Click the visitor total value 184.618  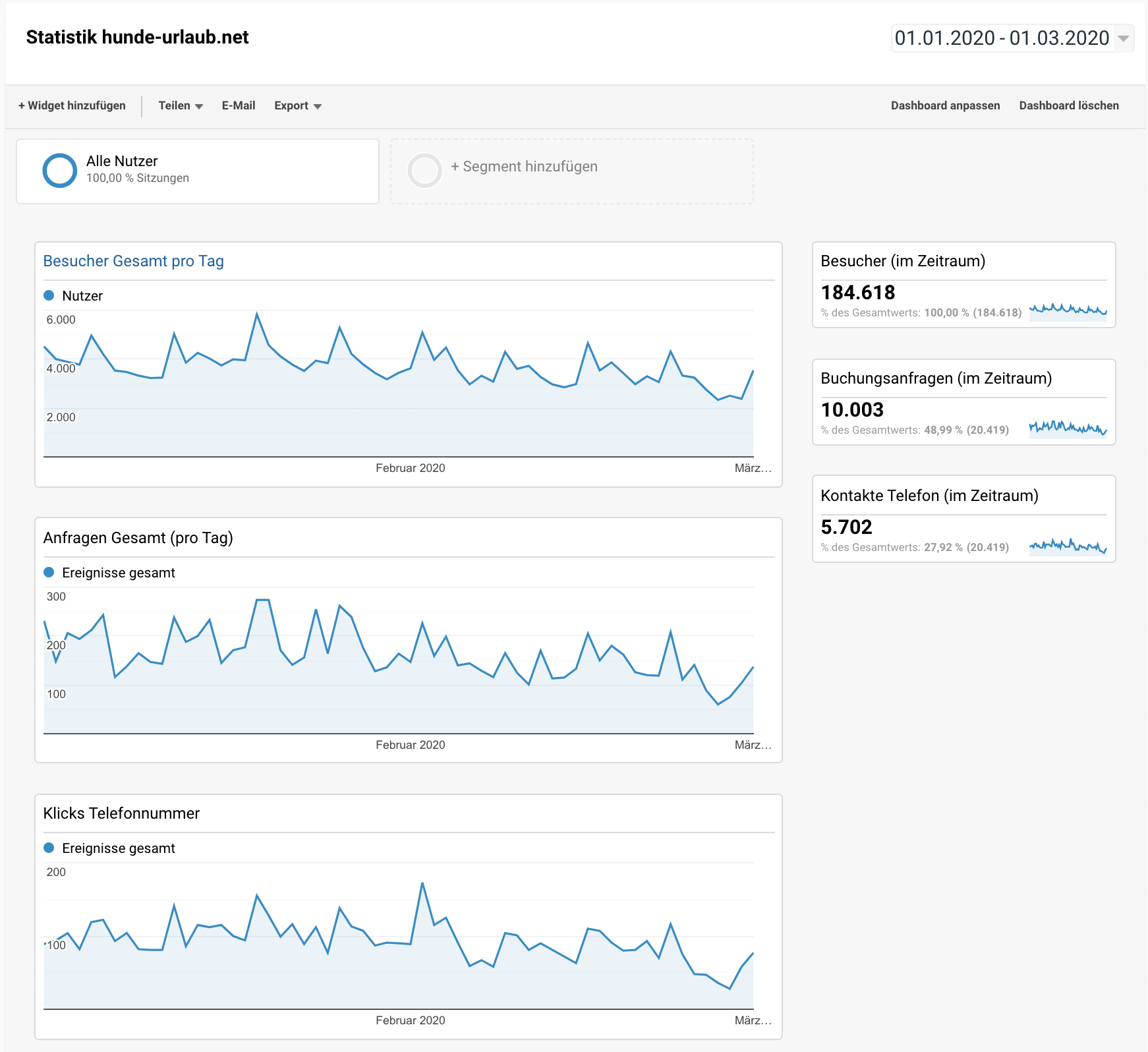point(857,292)
